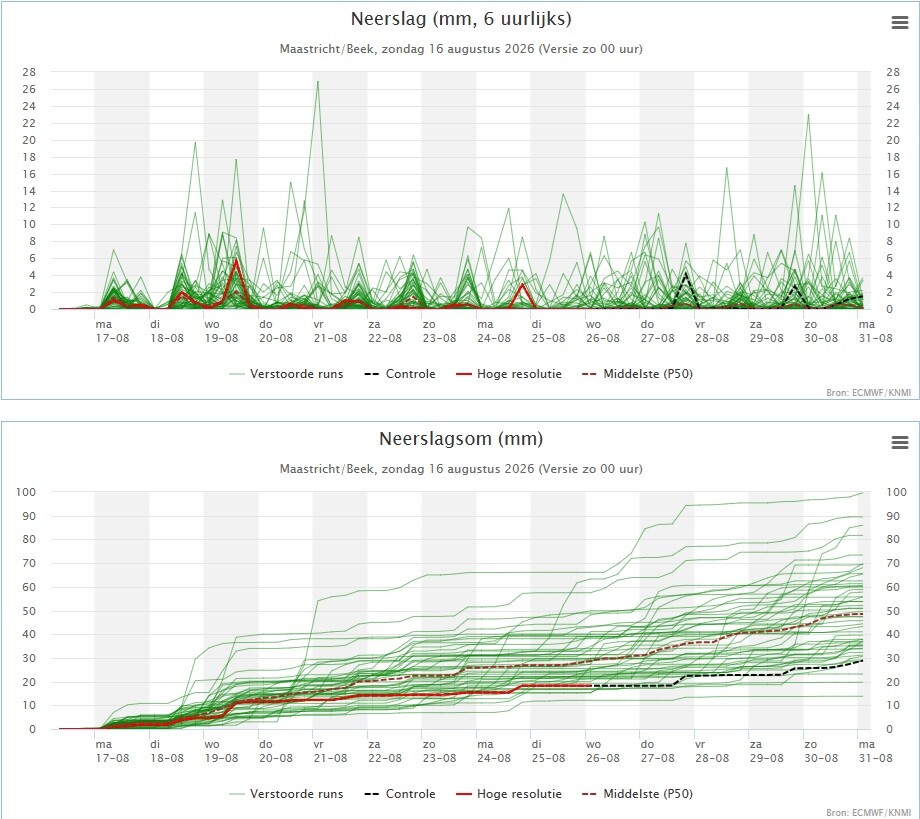Click the Bron: ECMWF/KNMI credit under Neerslag chart

click(x=868, y=392)
